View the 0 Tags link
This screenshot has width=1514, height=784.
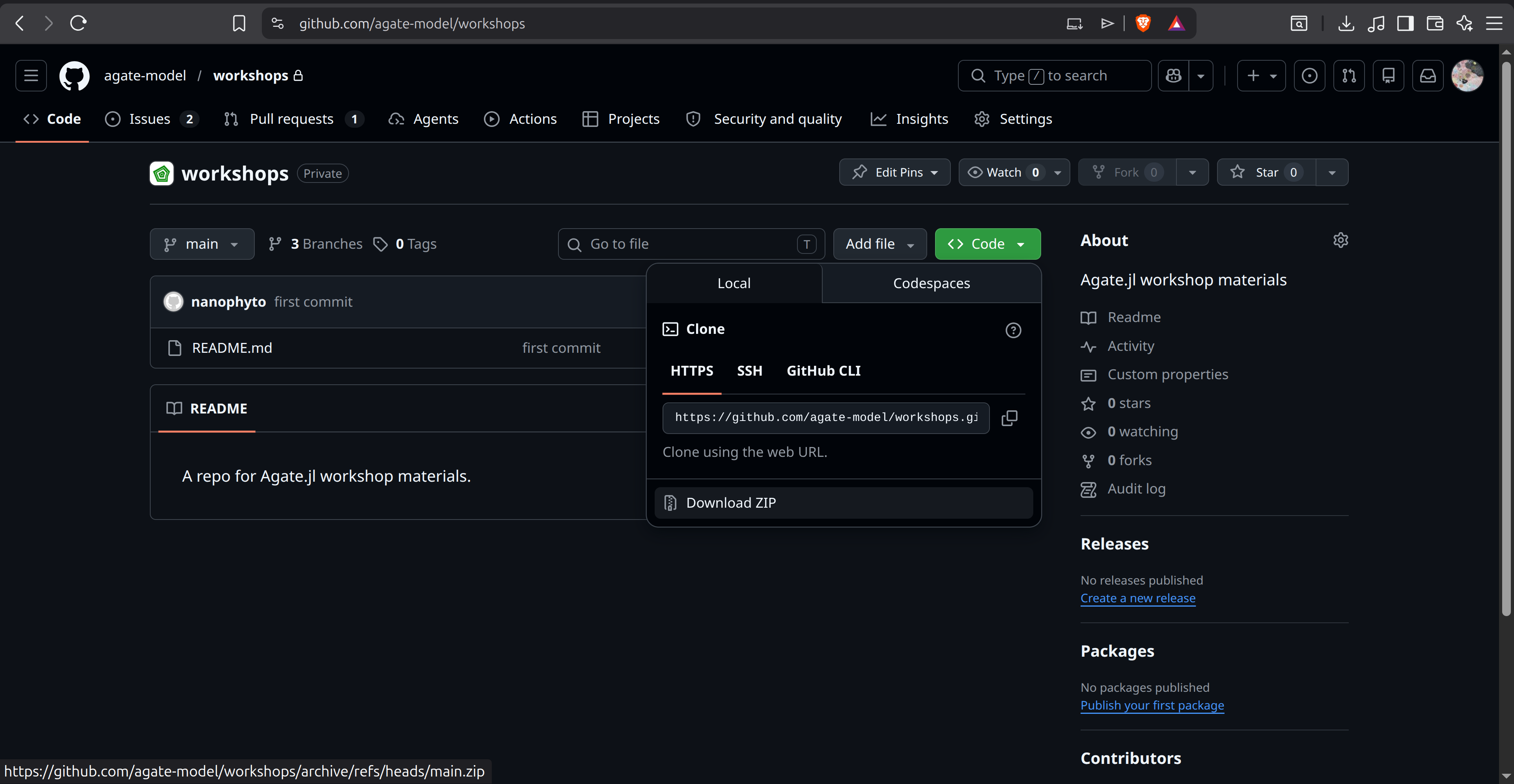[405, 244]
